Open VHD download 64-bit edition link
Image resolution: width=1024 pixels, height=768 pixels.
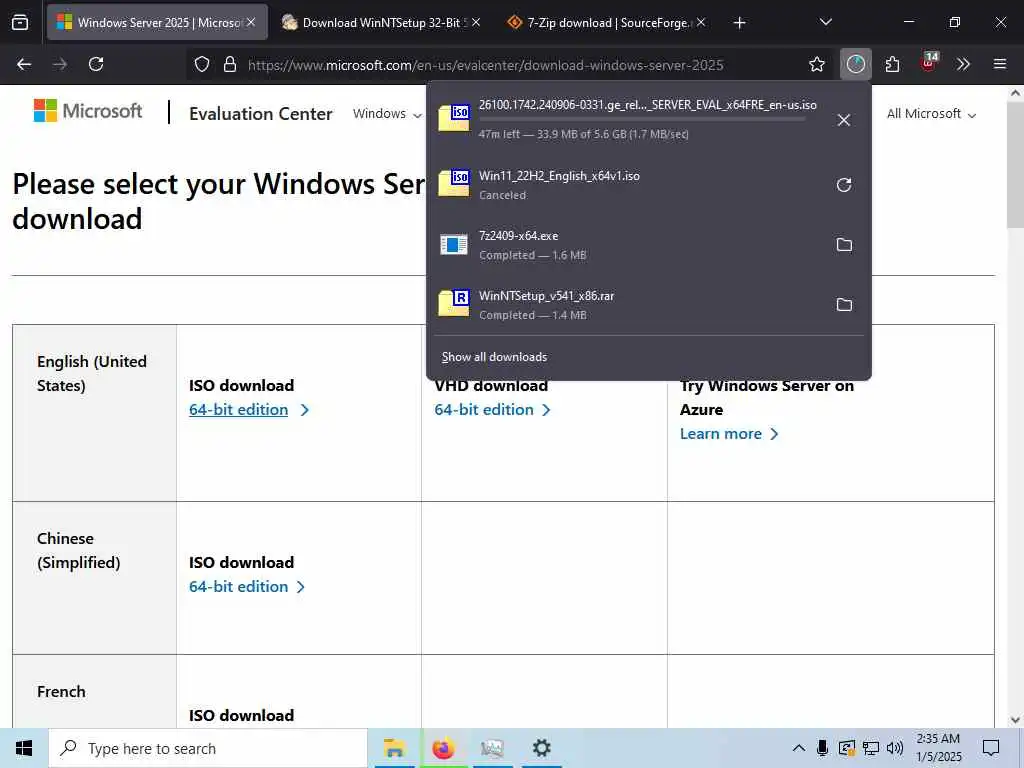point(484,409)
